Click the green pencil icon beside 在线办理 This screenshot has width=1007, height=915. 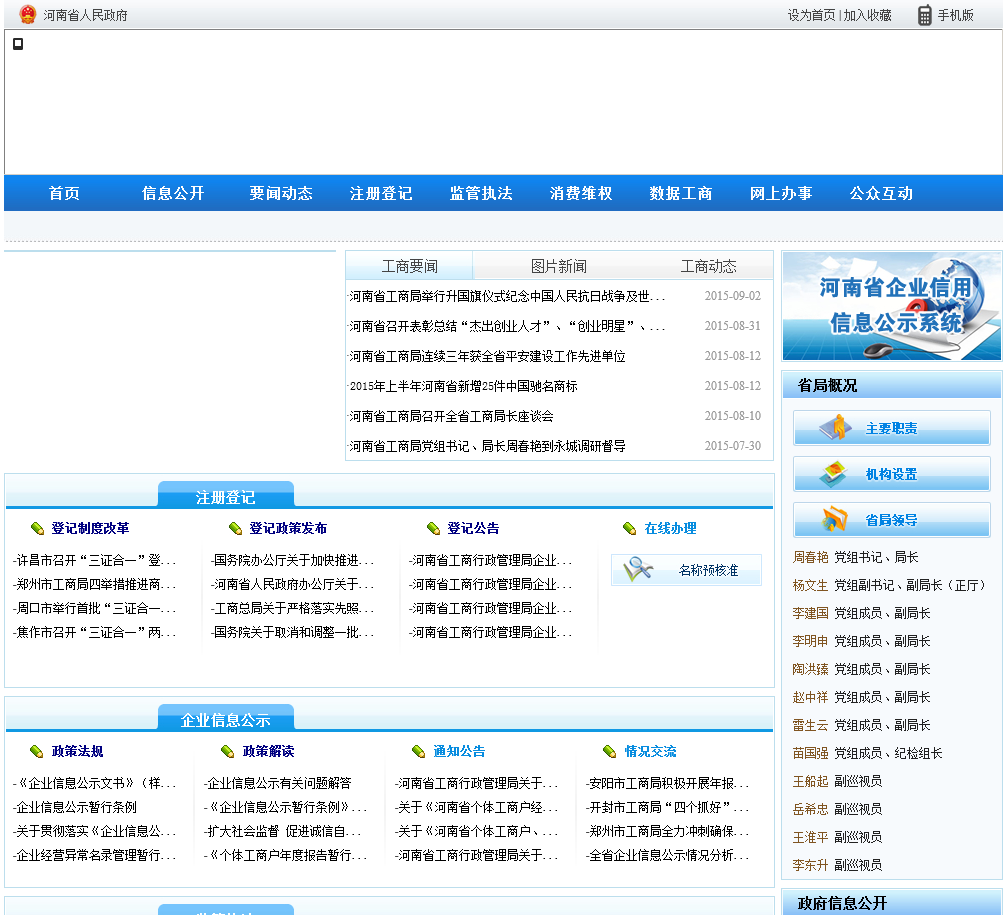[x=629, y=528]
